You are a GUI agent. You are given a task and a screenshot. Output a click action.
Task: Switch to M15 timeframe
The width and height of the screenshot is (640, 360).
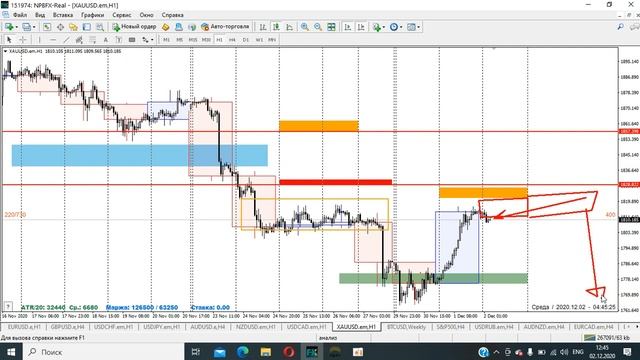pyautogui.click(x=193, y=40)
